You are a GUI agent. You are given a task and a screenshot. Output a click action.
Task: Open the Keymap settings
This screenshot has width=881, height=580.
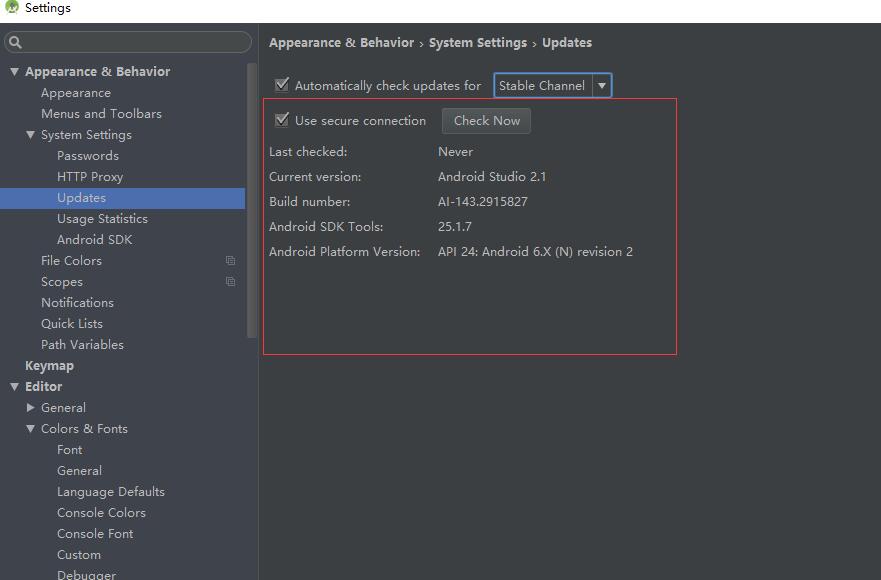pos(49,366)
